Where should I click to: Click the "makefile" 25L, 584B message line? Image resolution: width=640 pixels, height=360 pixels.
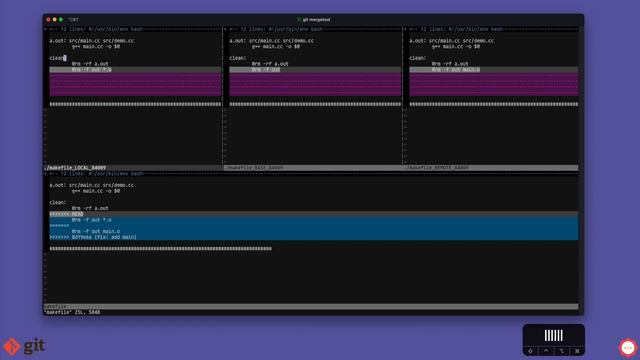(x=72, y=312)
